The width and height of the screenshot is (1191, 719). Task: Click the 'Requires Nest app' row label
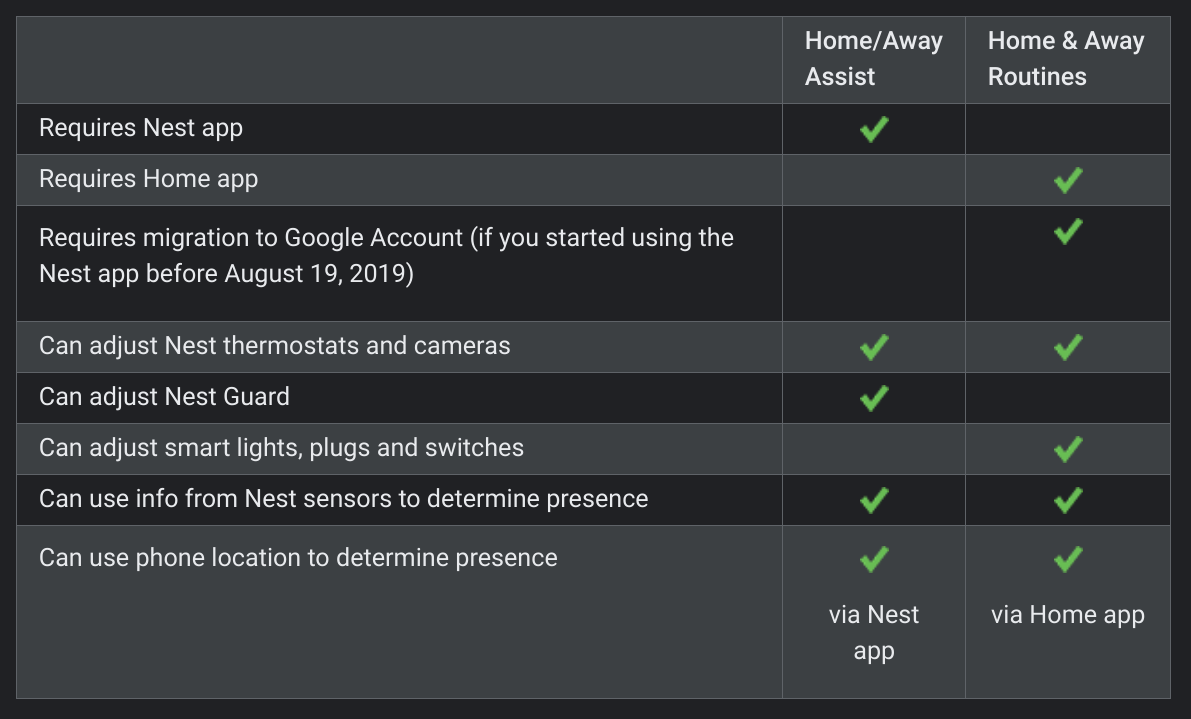point(141,128)
